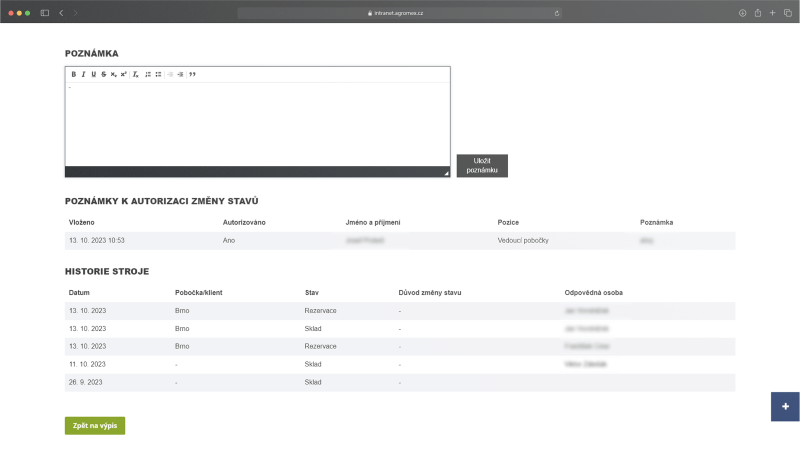Viewport: 800px width, 450px height.
Task: Go back using Safari back arrow
Action: click(61, 12)
